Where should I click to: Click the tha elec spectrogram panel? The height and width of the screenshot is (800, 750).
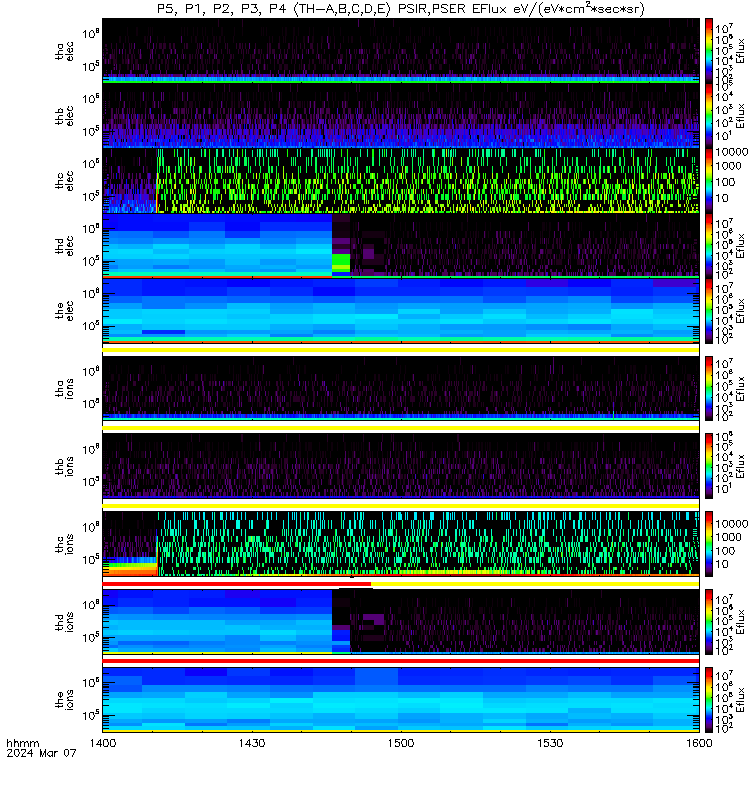[x=401, y=51]
